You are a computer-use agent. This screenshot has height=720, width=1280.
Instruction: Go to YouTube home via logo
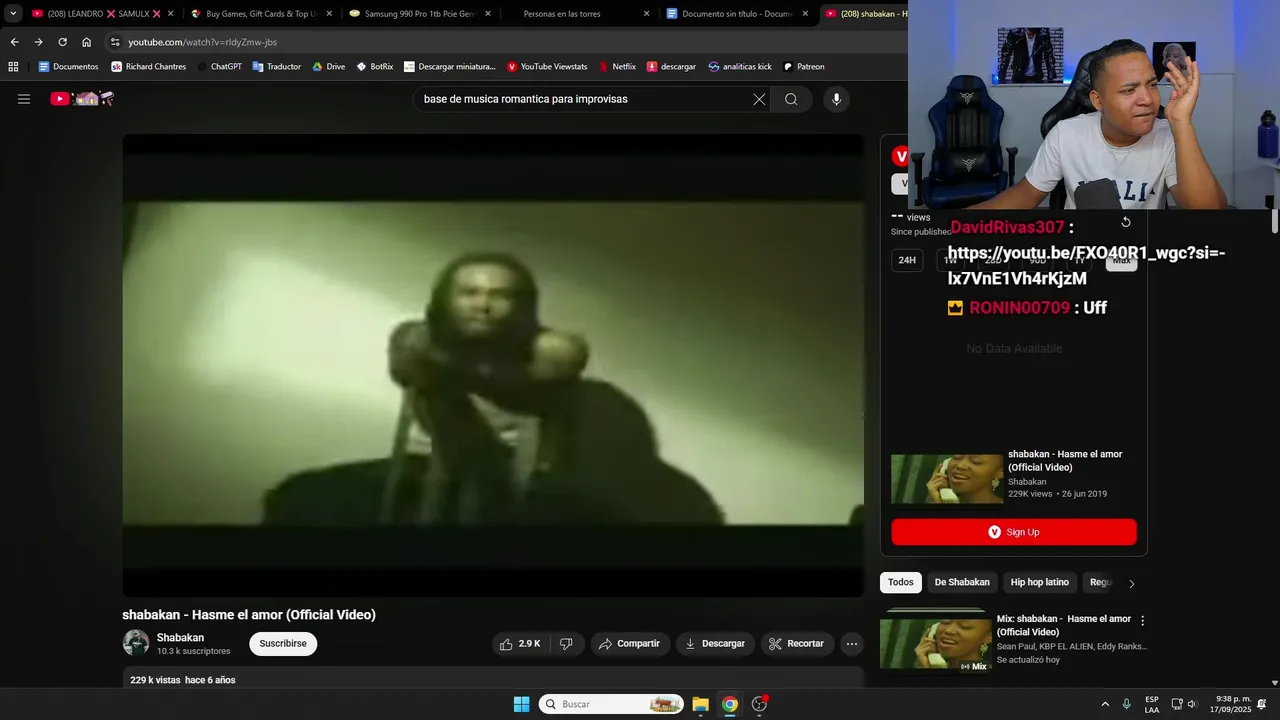(x=82, y=99)
